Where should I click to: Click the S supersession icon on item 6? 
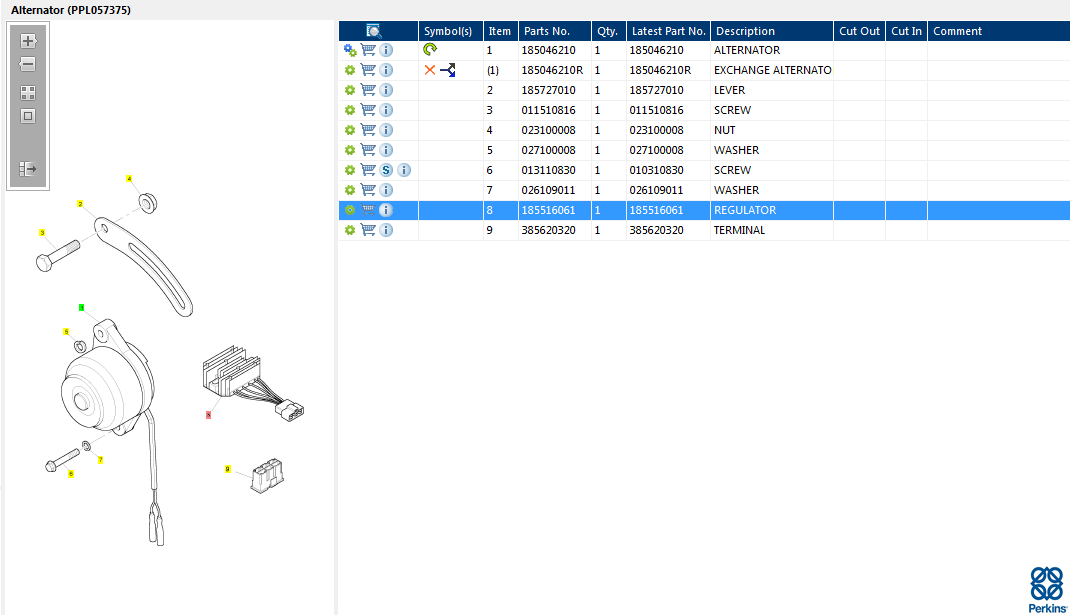[x=386, y=170]
